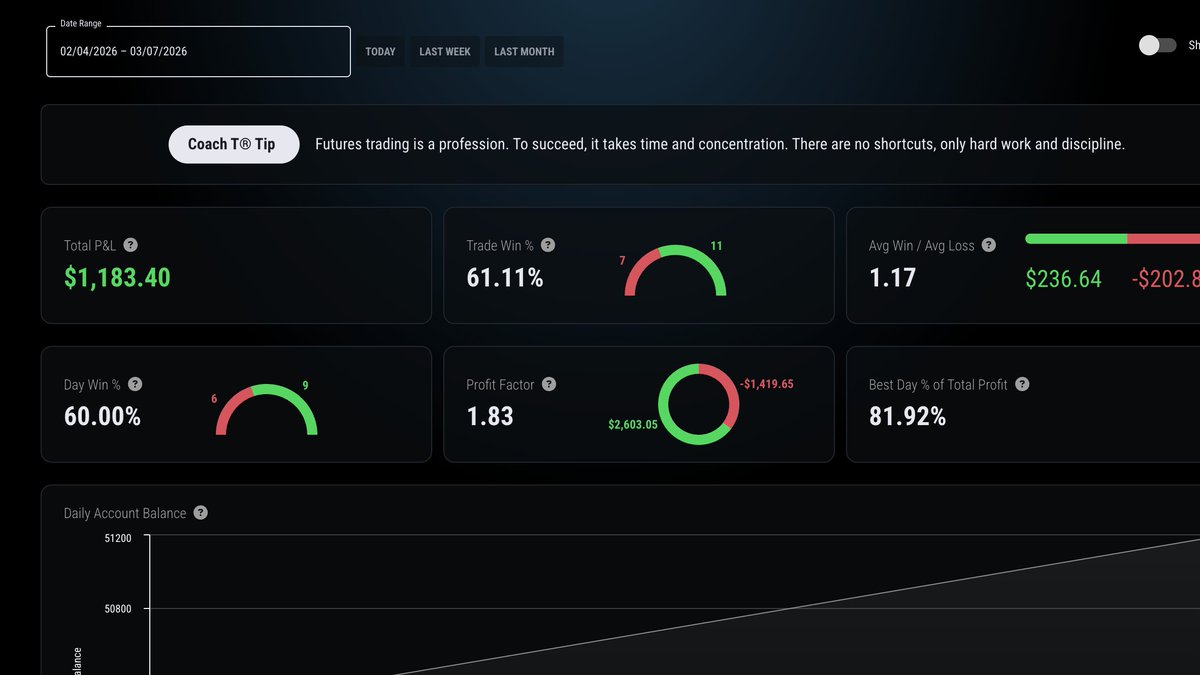Open the Avg Win / Avg Loss help icon
Image resolution: width=1200 pixels, height=675 pixels.
(987, 245)
